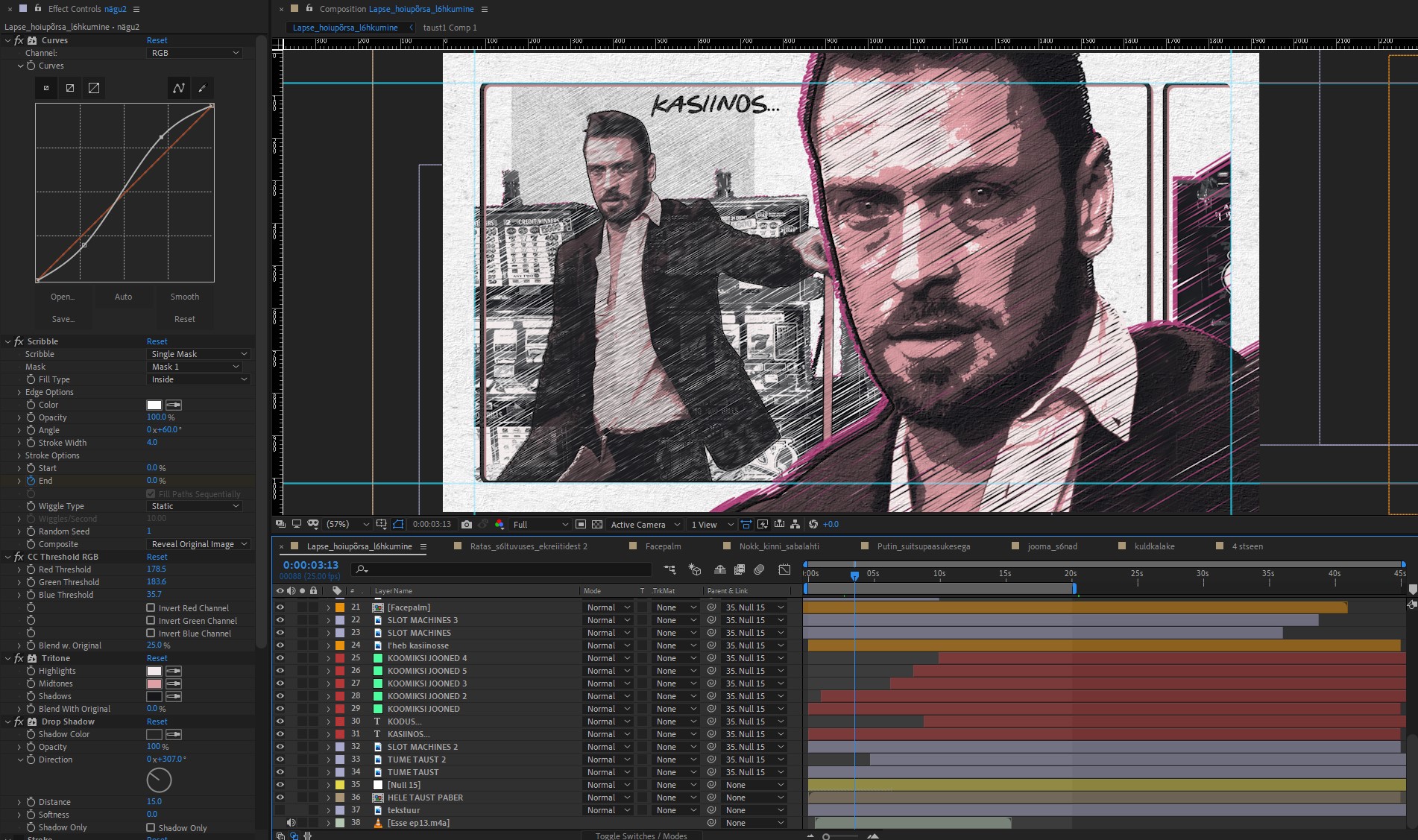Click the snapshot camera icon in the viewer

[467, 524]
